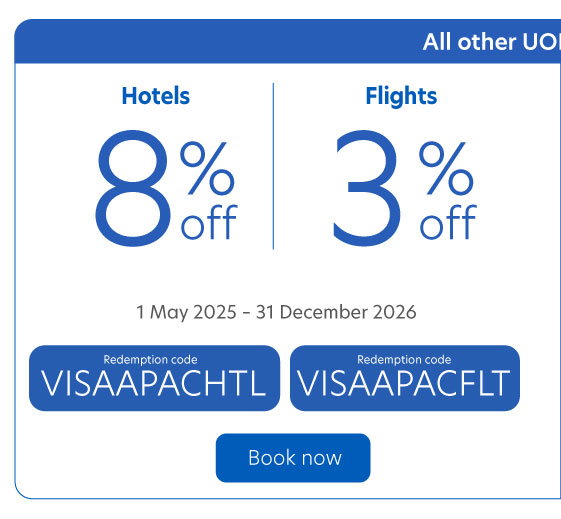The width and height of the screenshot is (561, 519).
Task: Click the percent symbol beside the 8
Action: tap(207, 168)
